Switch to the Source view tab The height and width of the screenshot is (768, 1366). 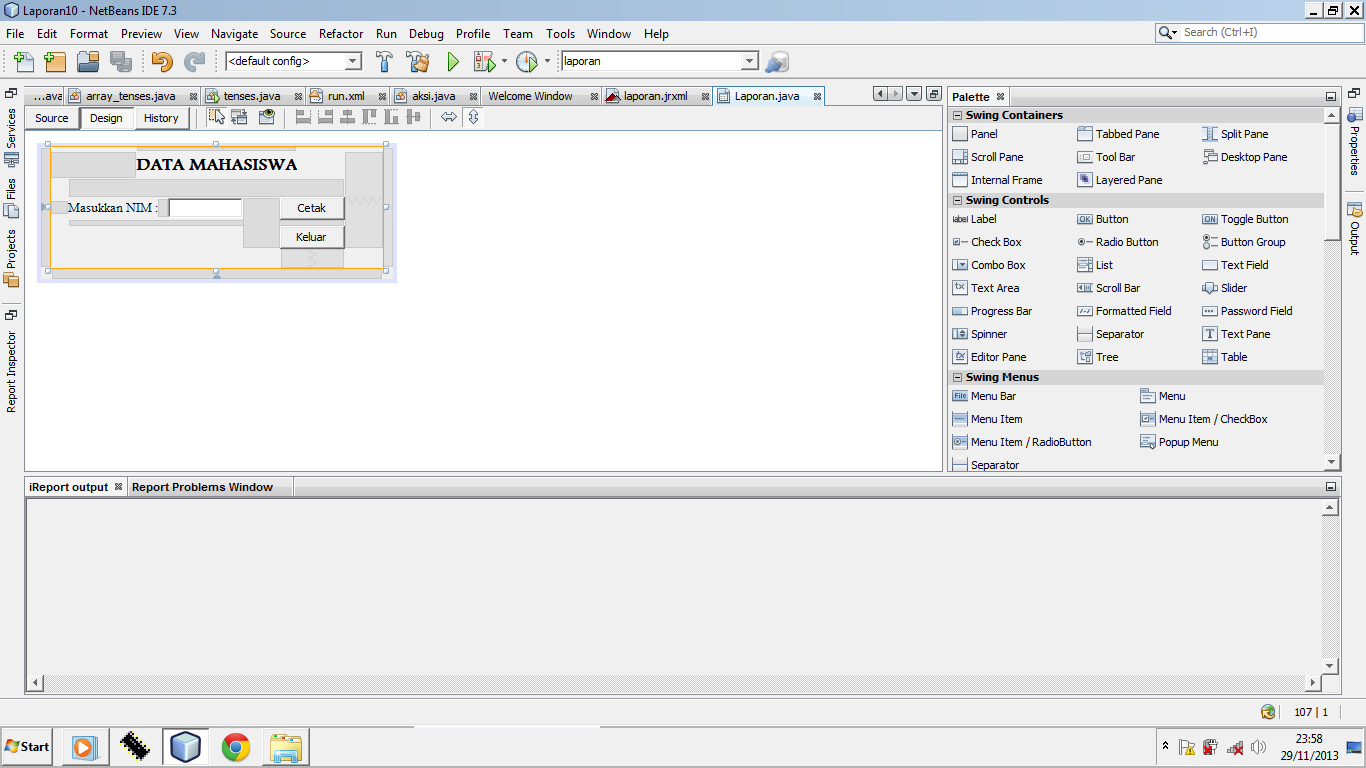(51, 117)
